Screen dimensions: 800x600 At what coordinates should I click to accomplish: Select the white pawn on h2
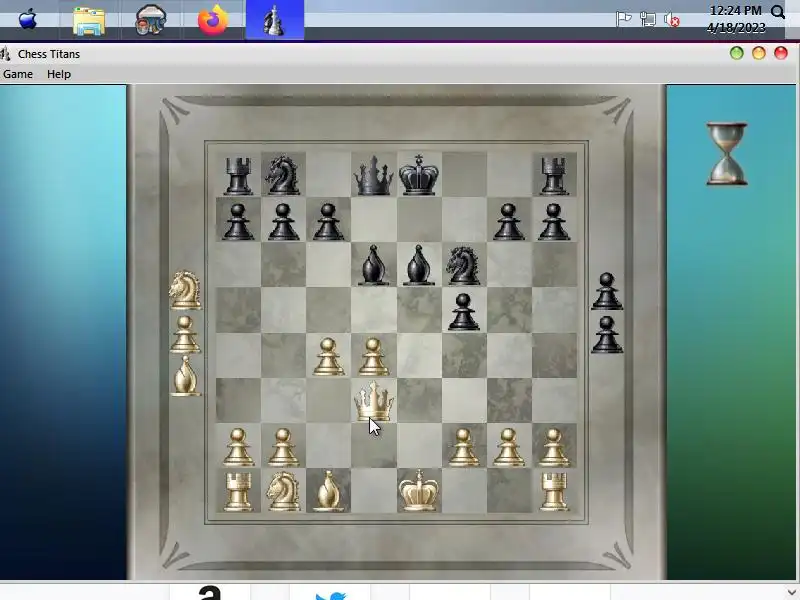tap(554, 447)
